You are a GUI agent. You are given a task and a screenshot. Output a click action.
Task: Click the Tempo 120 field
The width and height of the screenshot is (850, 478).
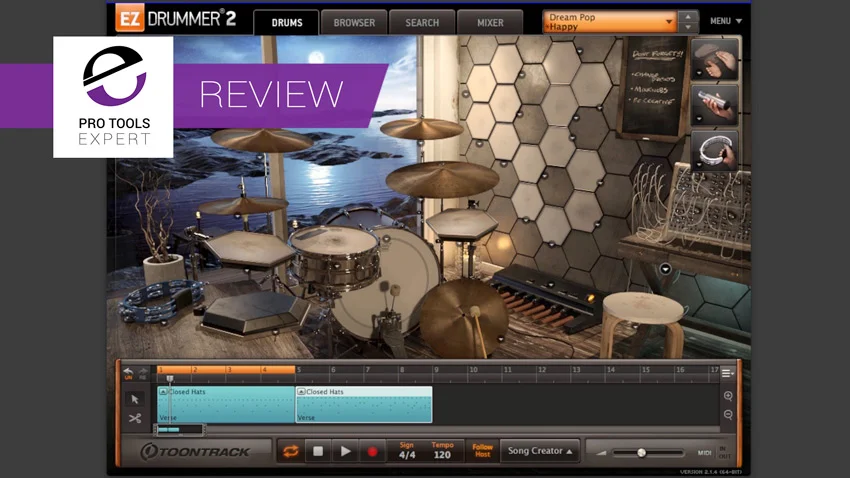pyautogui.click(x=442, y=450)
